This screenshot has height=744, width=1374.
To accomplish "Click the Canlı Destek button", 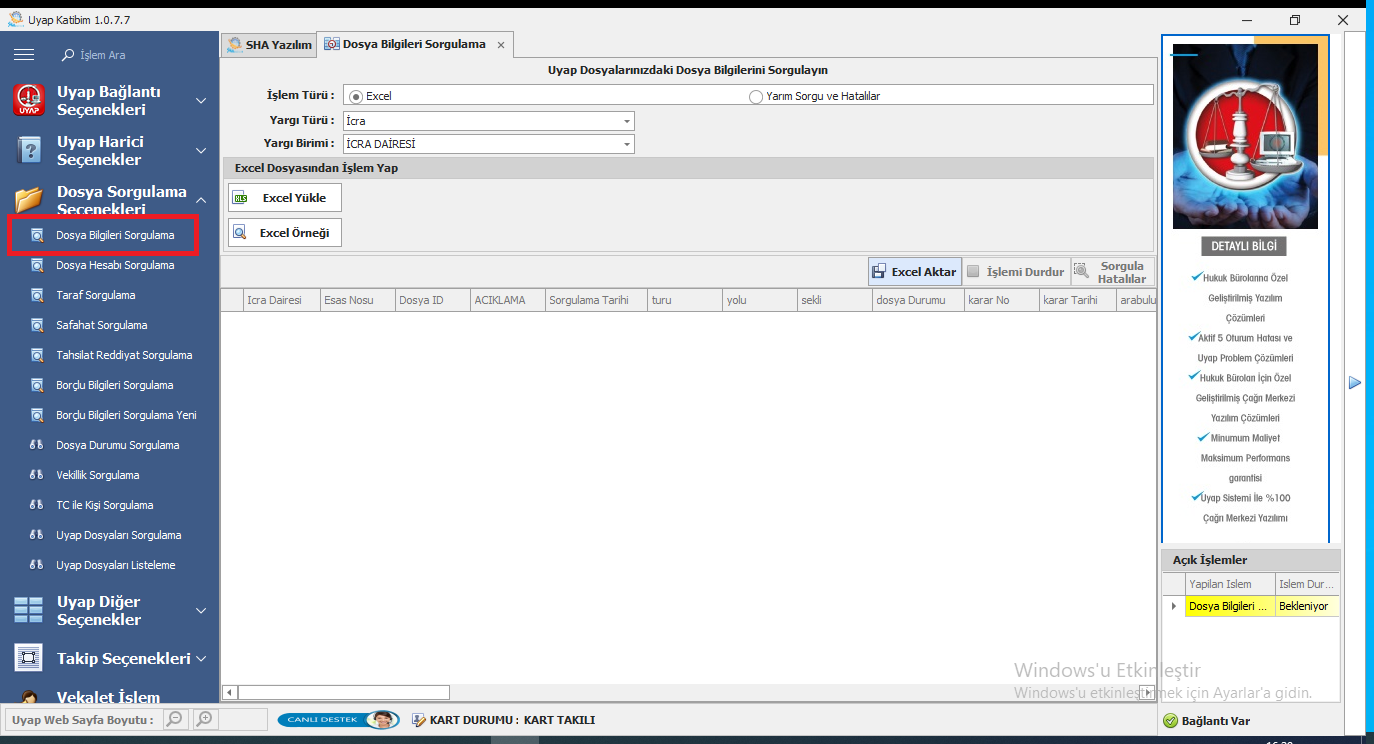I will 337,720.
